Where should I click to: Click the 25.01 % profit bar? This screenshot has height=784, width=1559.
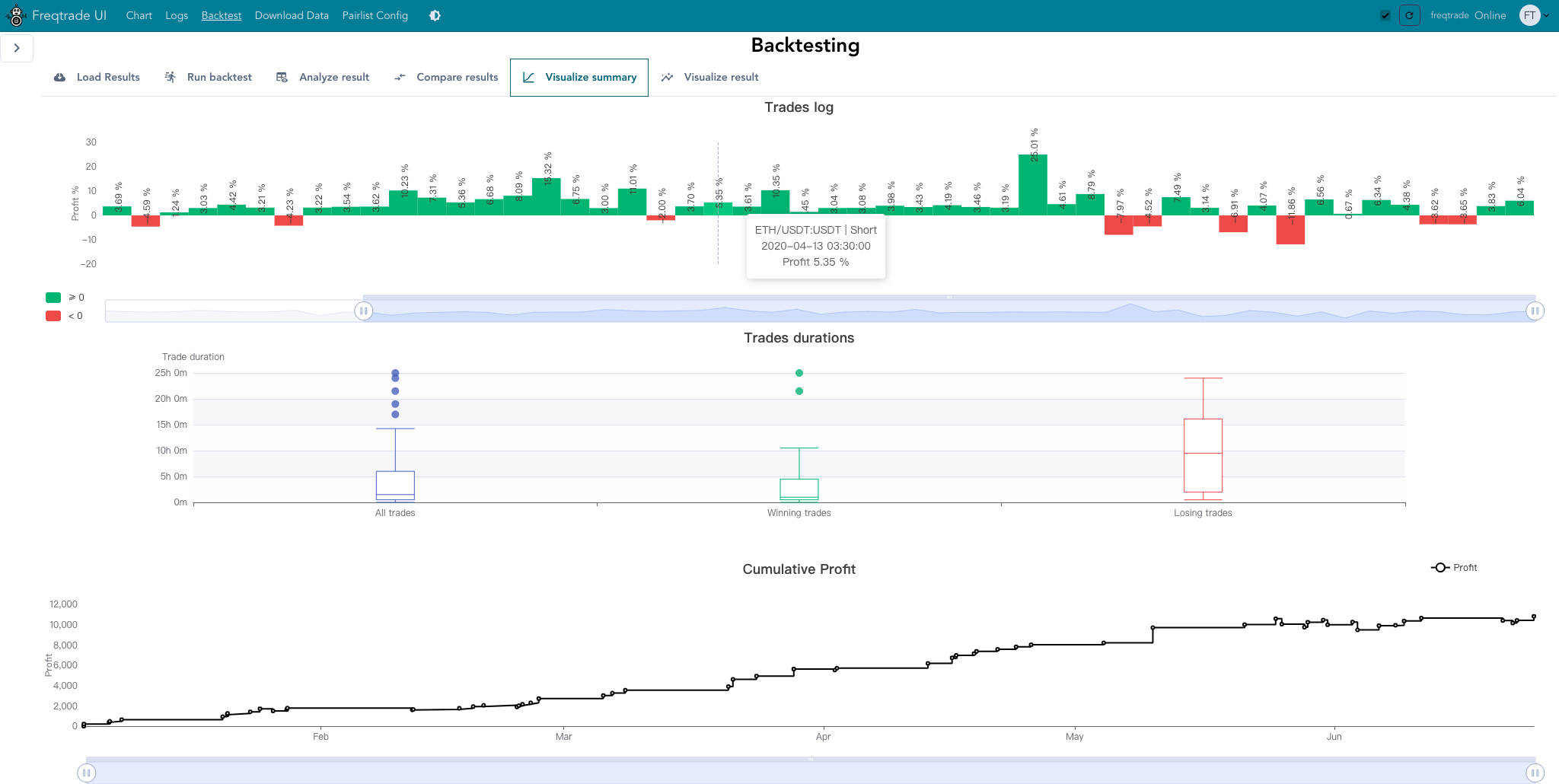(1033, 185)
